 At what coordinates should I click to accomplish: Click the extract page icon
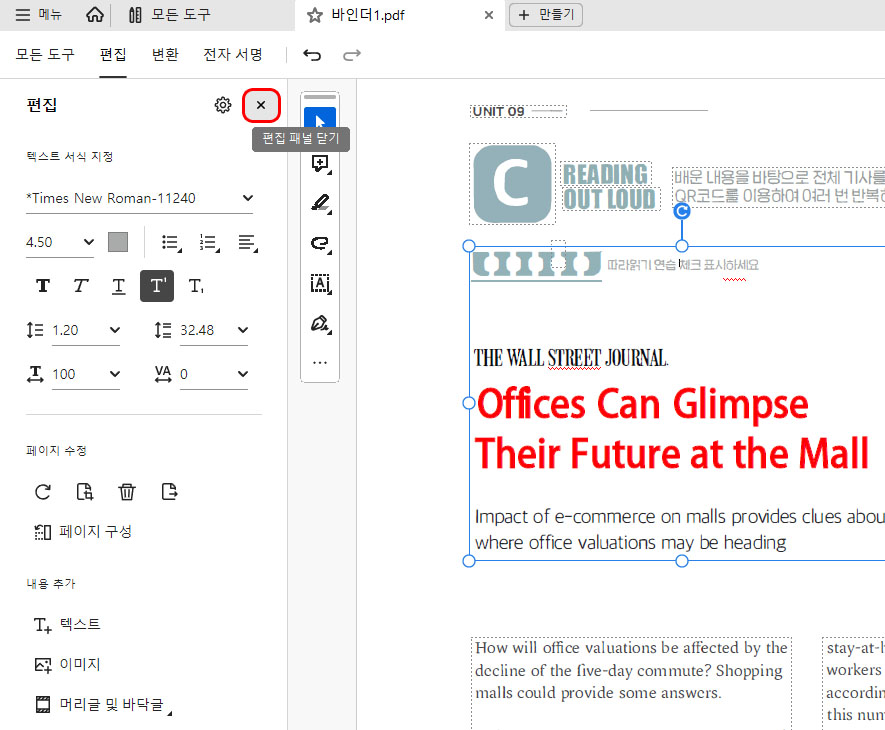pyautogui.click(x=85, y=492)
